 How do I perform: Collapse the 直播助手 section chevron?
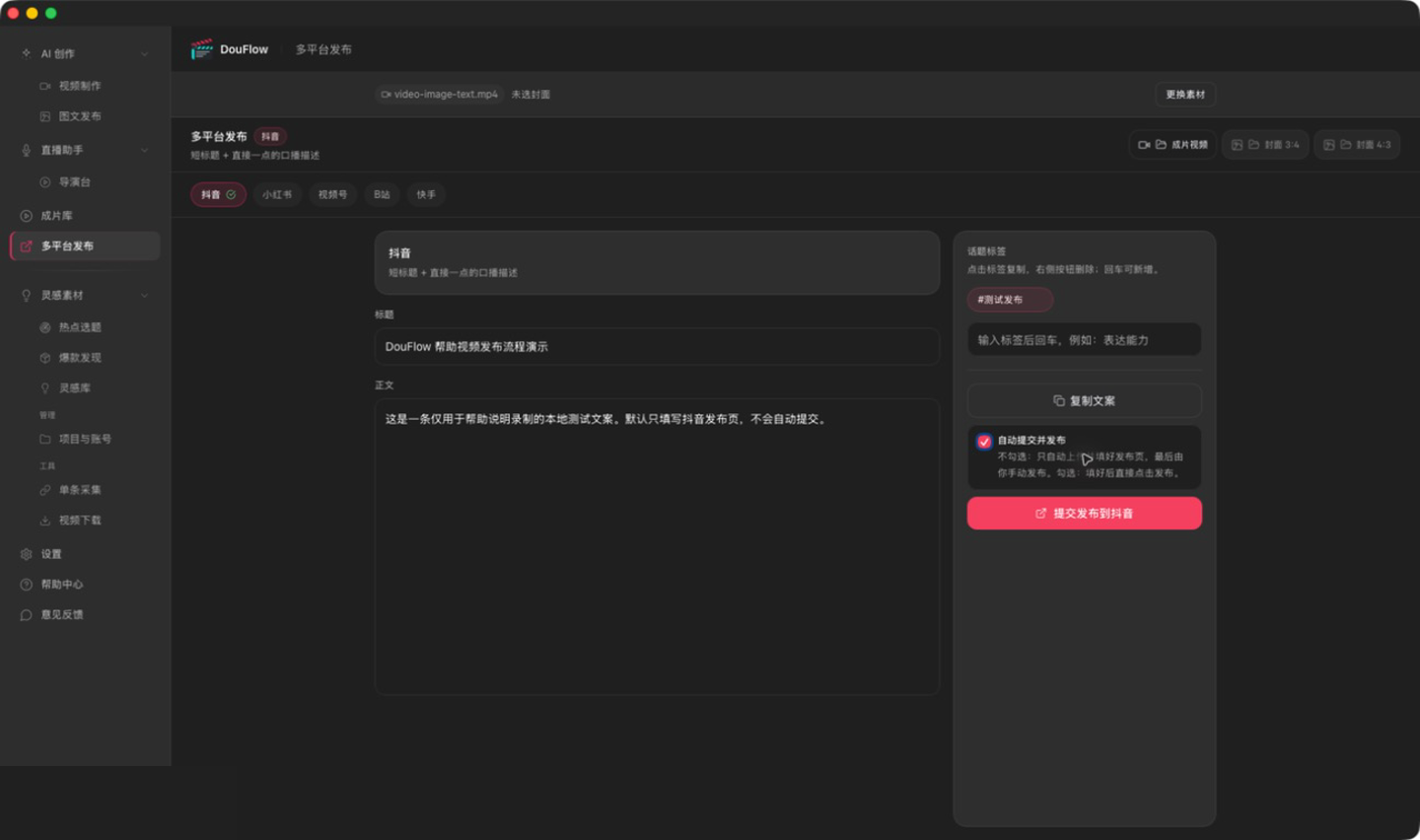pyautogui.click(x=145, y=151)
